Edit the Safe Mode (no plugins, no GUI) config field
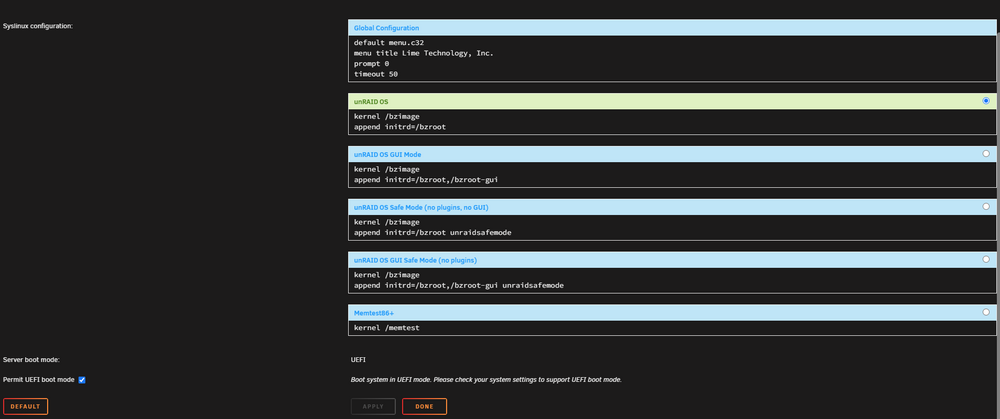Image resolution: width=1000 pixels, height=419 pixels. (x=672, y=228)
